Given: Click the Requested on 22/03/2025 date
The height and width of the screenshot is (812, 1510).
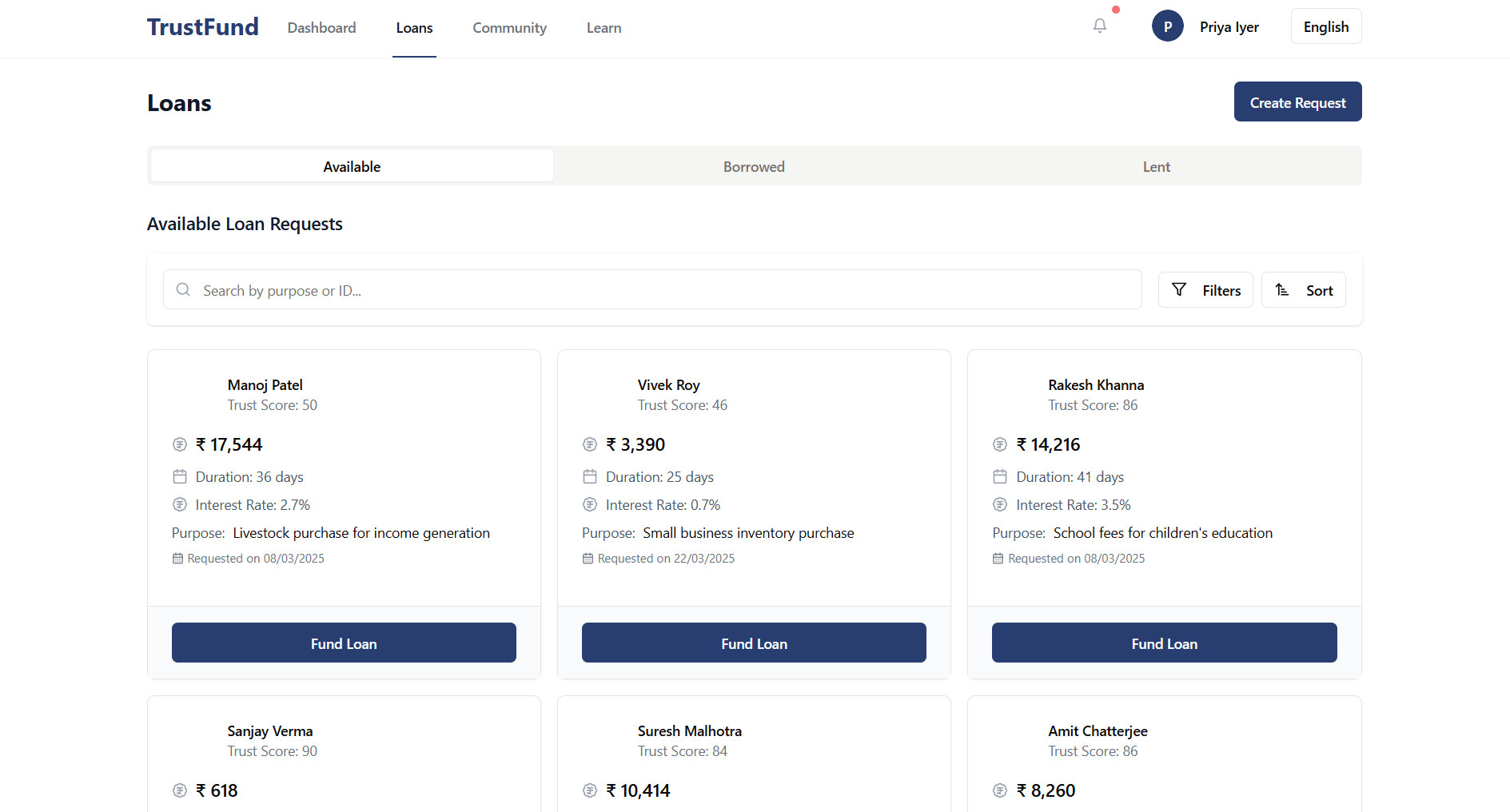Looking at the screenshot, I should [666, 559].
